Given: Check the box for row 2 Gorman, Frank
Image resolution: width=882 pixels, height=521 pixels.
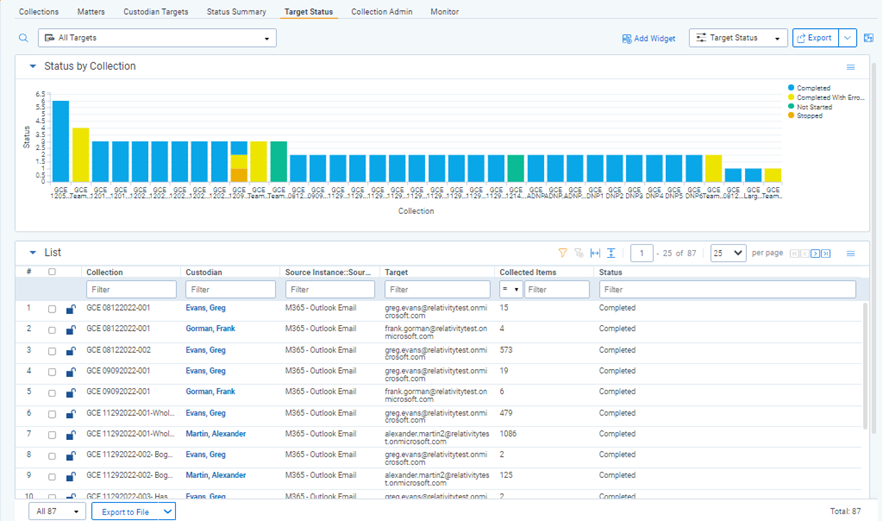Looking at the screenshot, I should click(52, 330).
